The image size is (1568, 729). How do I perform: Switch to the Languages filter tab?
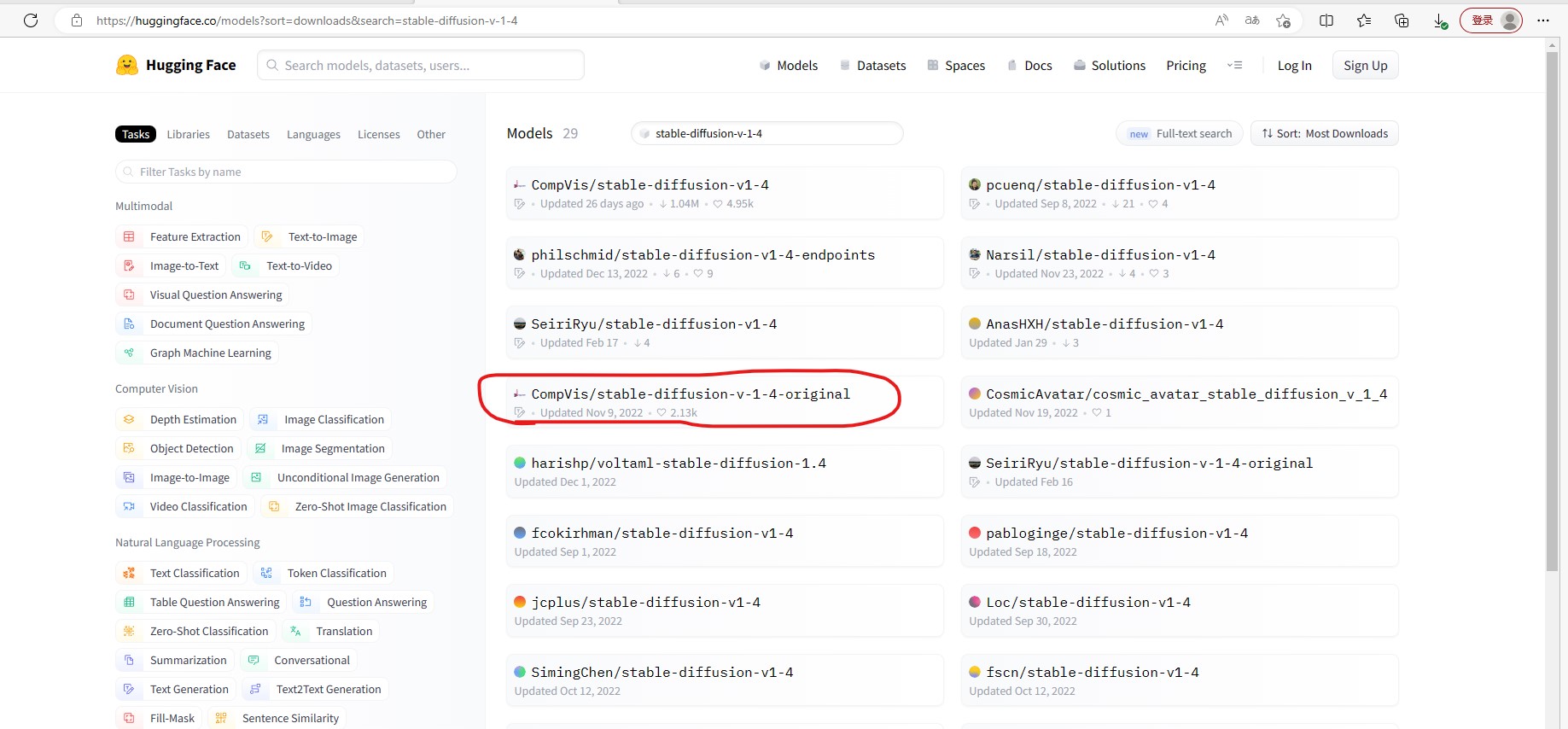coord(313,134)
